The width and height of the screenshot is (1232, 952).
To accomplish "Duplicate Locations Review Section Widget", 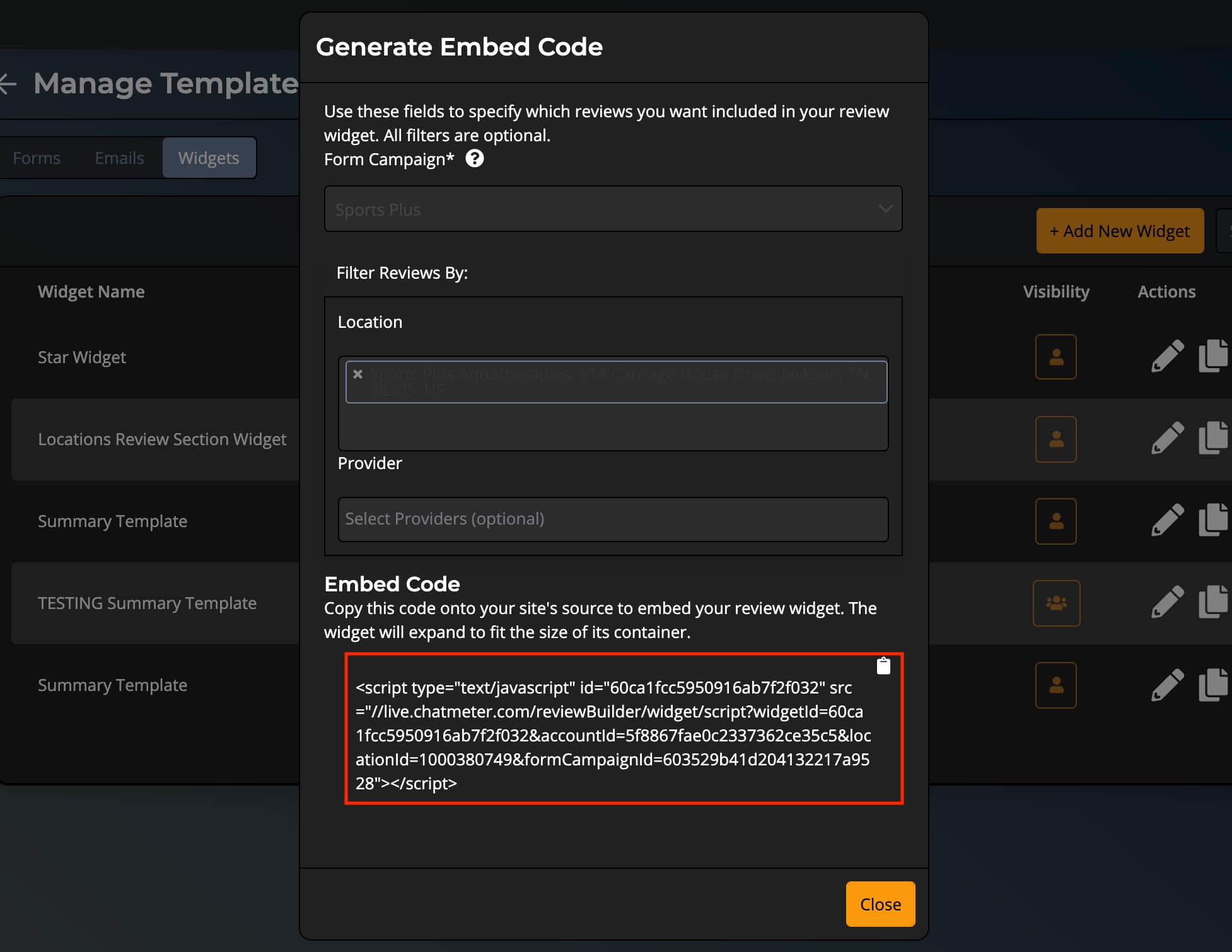I will [x=1214, y=438].
